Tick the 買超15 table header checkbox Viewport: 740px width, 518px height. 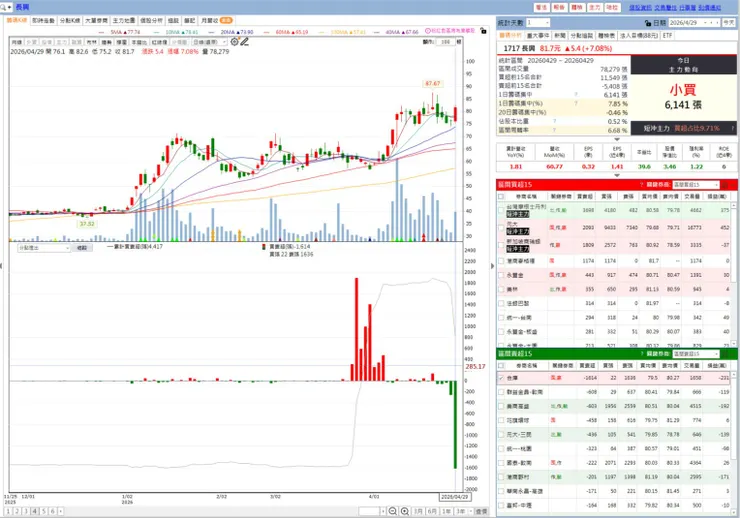tap(501, 196)
